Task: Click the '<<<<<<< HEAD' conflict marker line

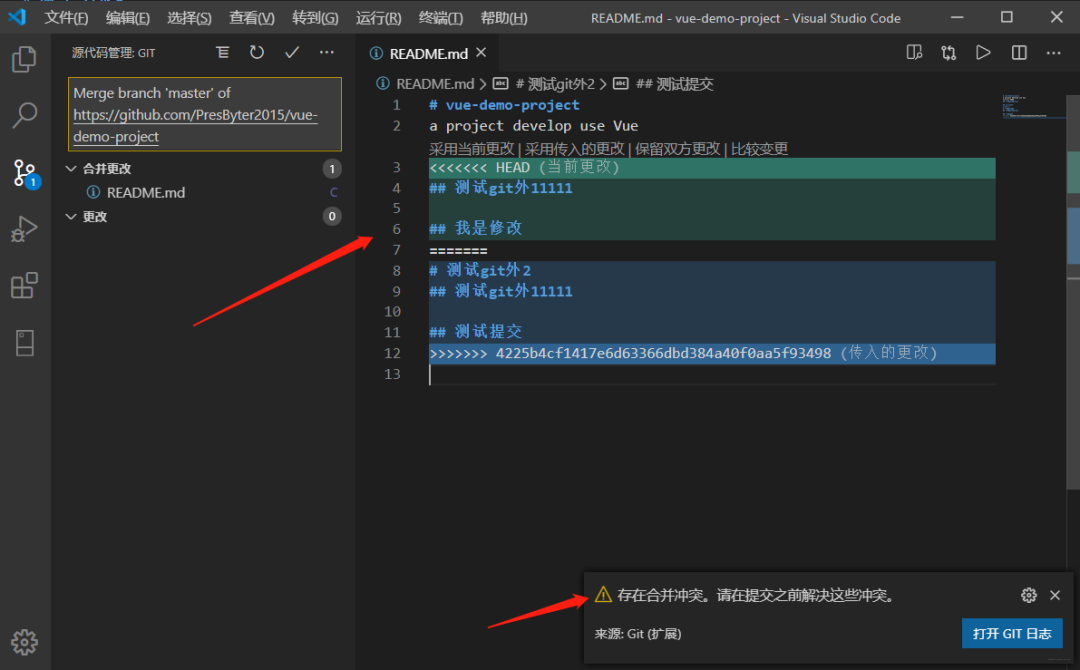Action: coord(712,167)
